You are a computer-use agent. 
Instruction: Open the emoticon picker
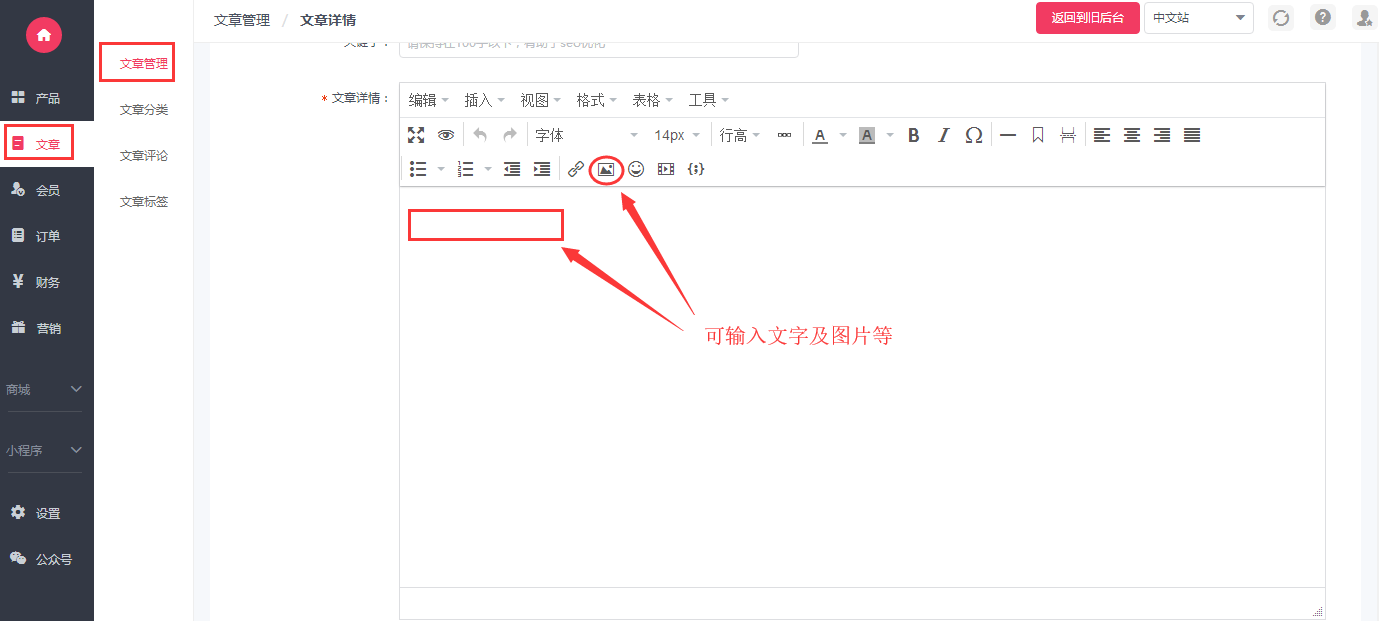(x=636, y=169)
